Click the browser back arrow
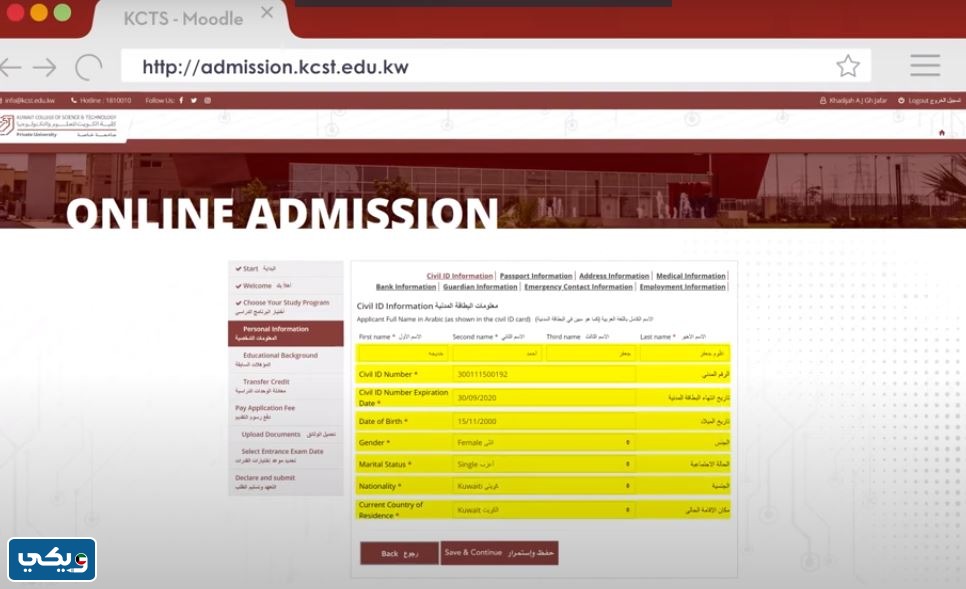This screenshot has height=589, width=966. [11, 67]
